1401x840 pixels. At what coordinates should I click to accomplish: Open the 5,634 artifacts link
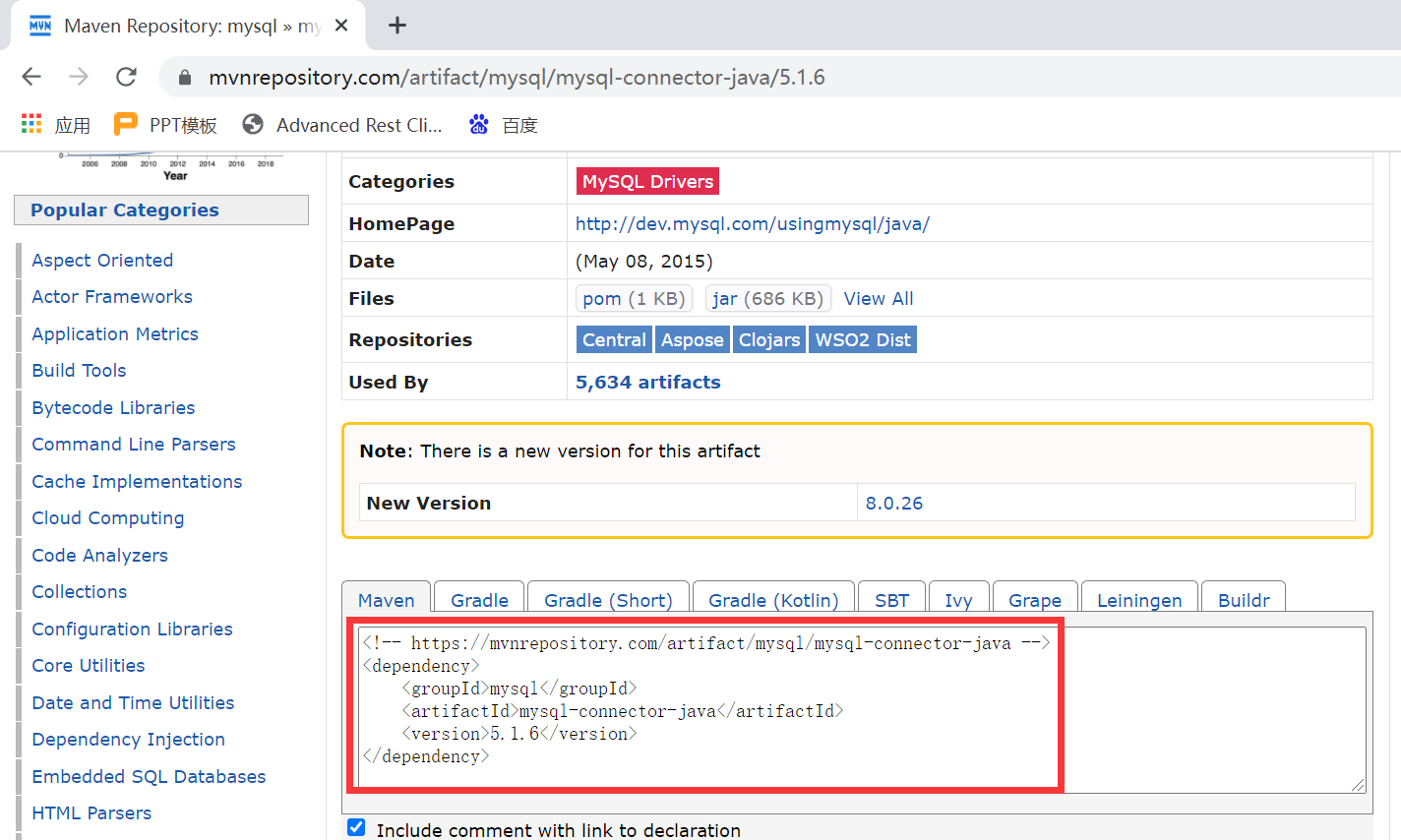(648, 382)
